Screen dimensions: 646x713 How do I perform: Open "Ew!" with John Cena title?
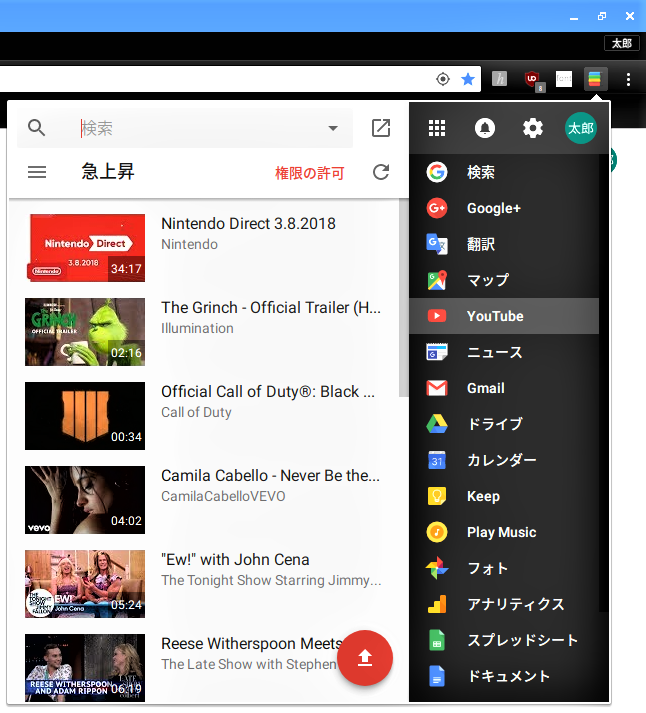[x=235, y=560]
